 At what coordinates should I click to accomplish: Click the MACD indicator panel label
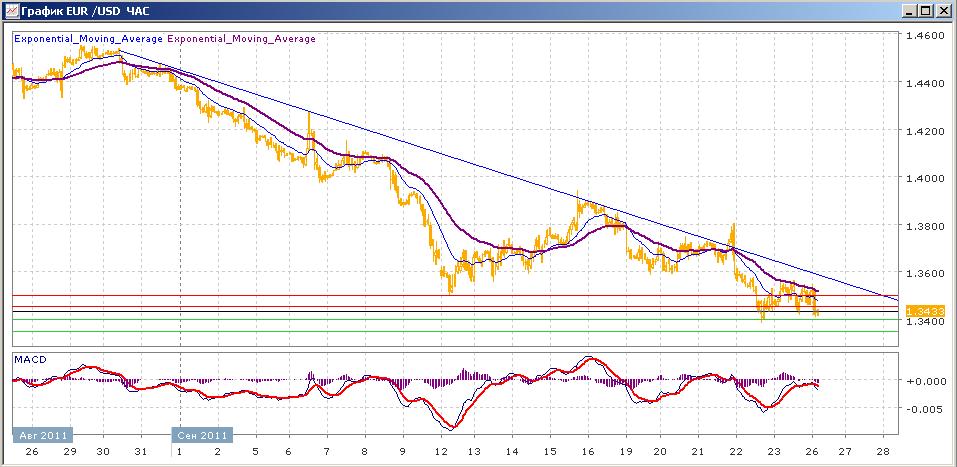[x=32, y=359]
